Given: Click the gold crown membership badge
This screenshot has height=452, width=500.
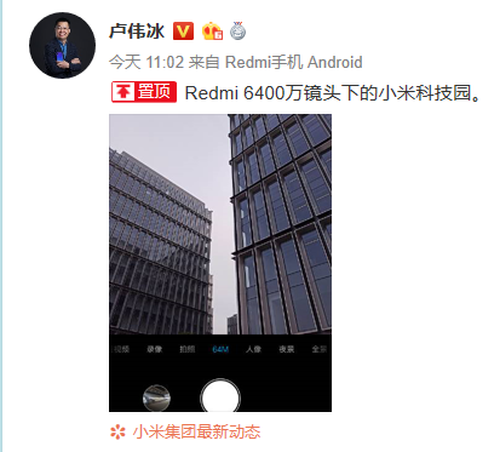Looking at the screenshot, I should 212,31.
